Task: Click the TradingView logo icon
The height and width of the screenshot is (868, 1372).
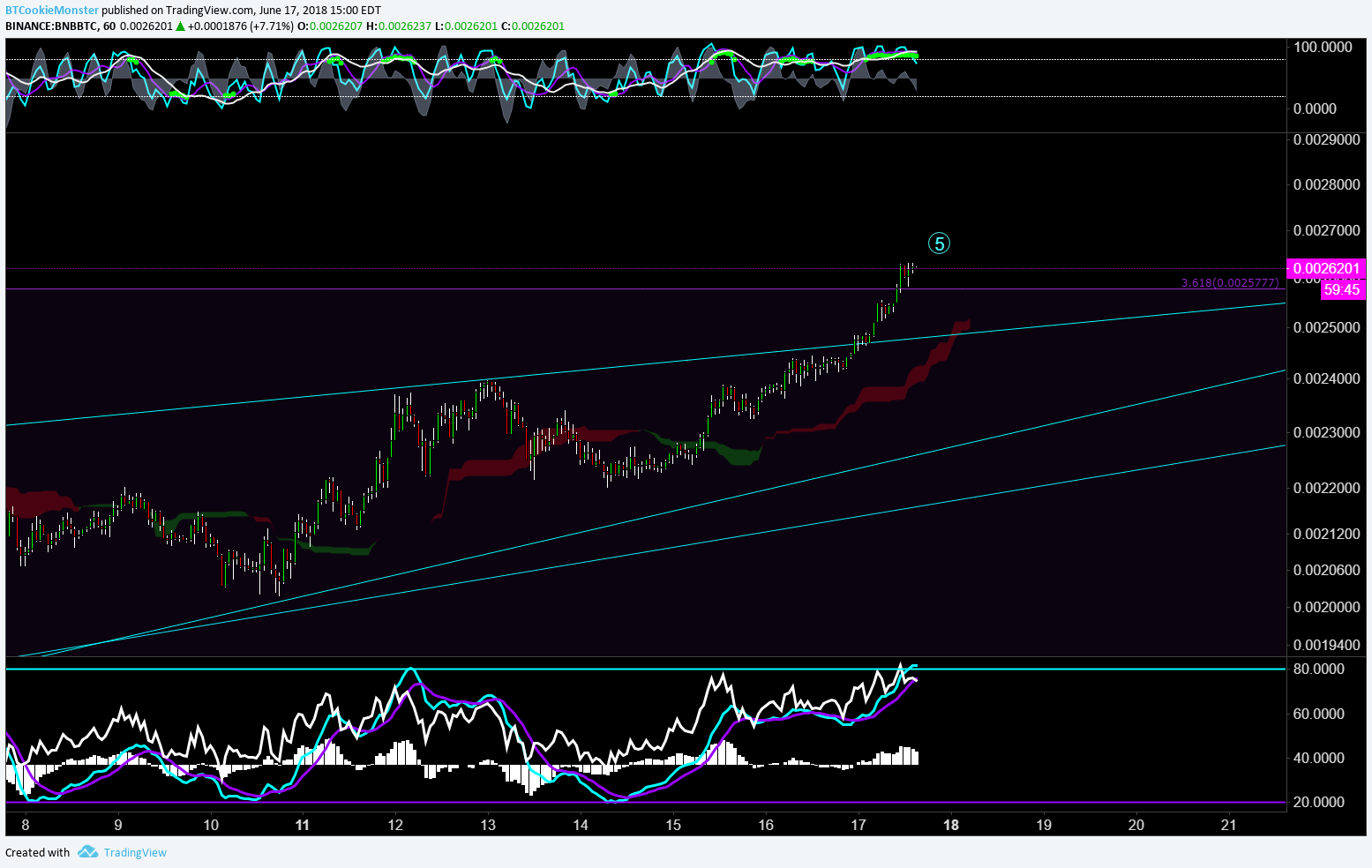Action: pos(87,852)
